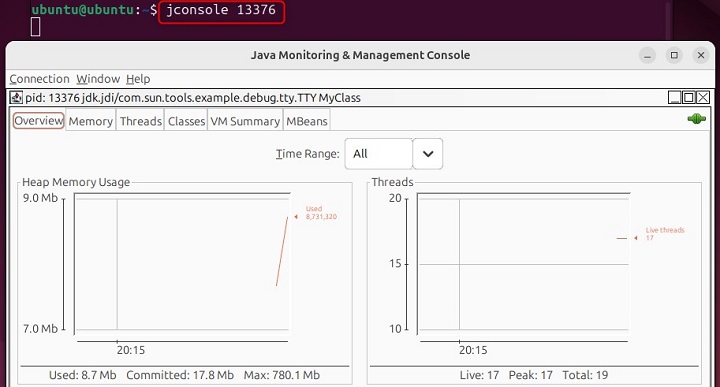Switch to the Threads tab

141,121
